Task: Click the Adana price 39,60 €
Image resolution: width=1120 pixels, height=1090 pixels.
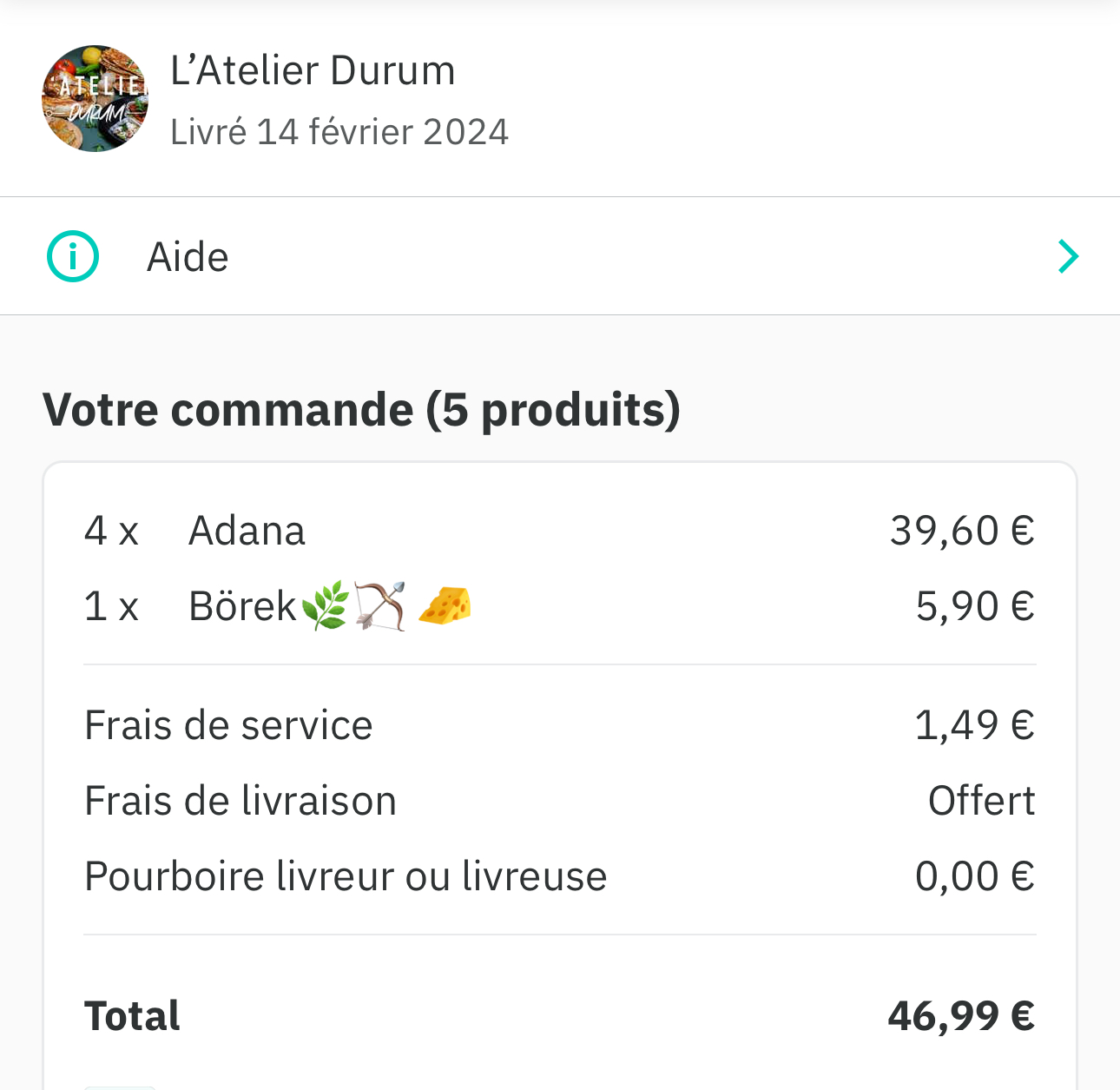Action: tap(962, 531)
